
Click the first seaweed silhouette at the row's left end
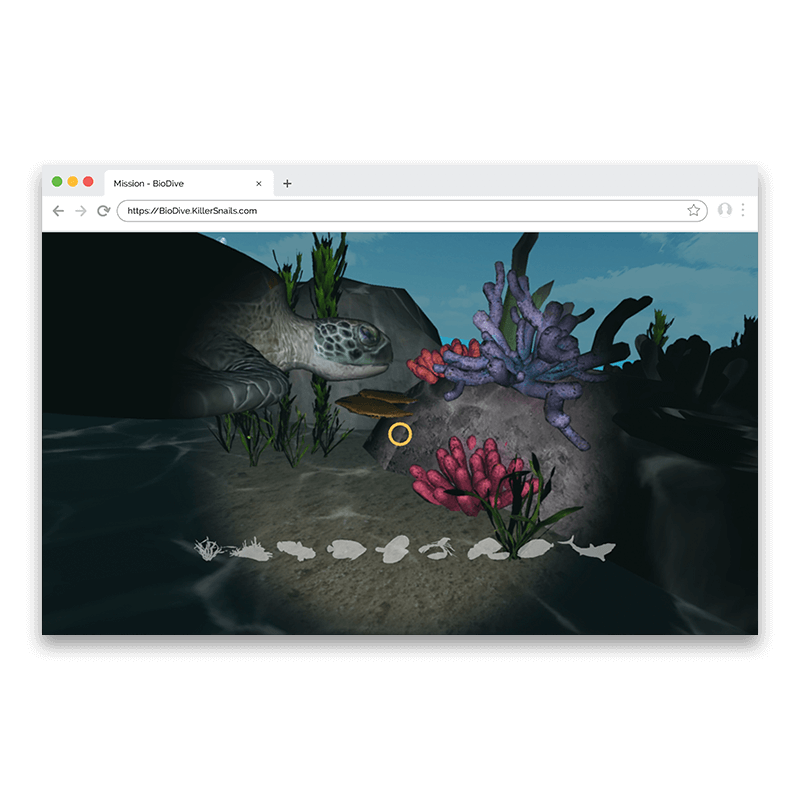tap(208, 548)
